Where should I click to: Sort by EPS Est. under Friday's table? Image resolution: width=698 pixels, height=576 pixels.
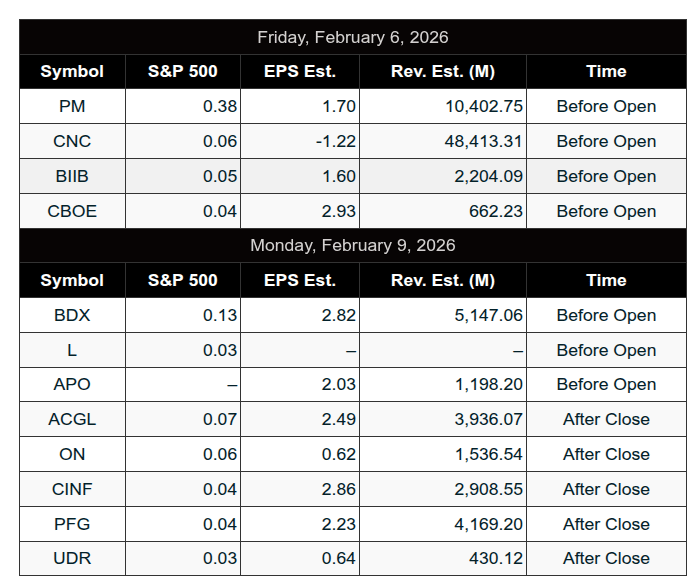pyautogui.click(x=299, y=72)
